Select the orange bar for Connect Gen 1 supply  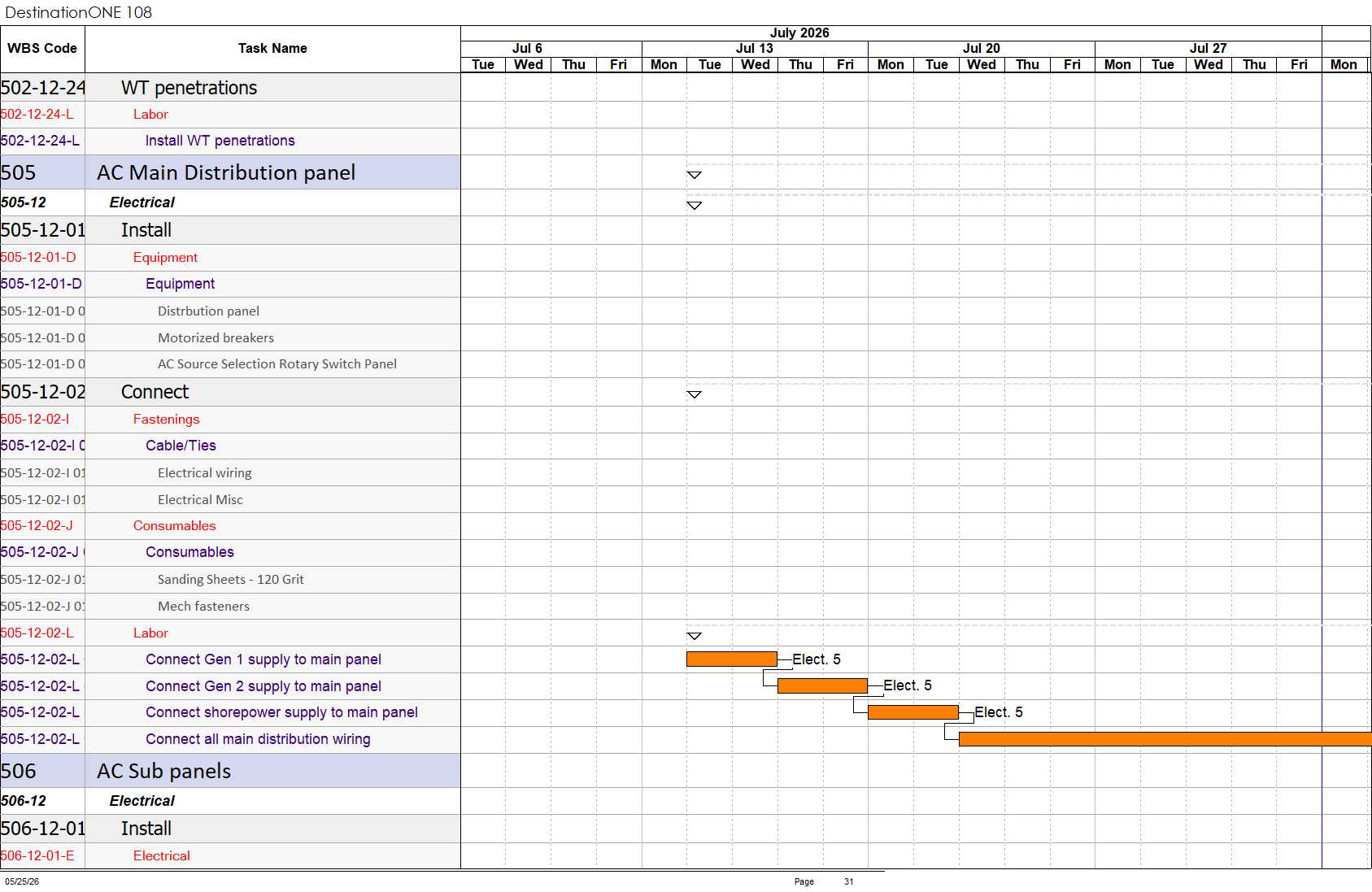(732, 659)
